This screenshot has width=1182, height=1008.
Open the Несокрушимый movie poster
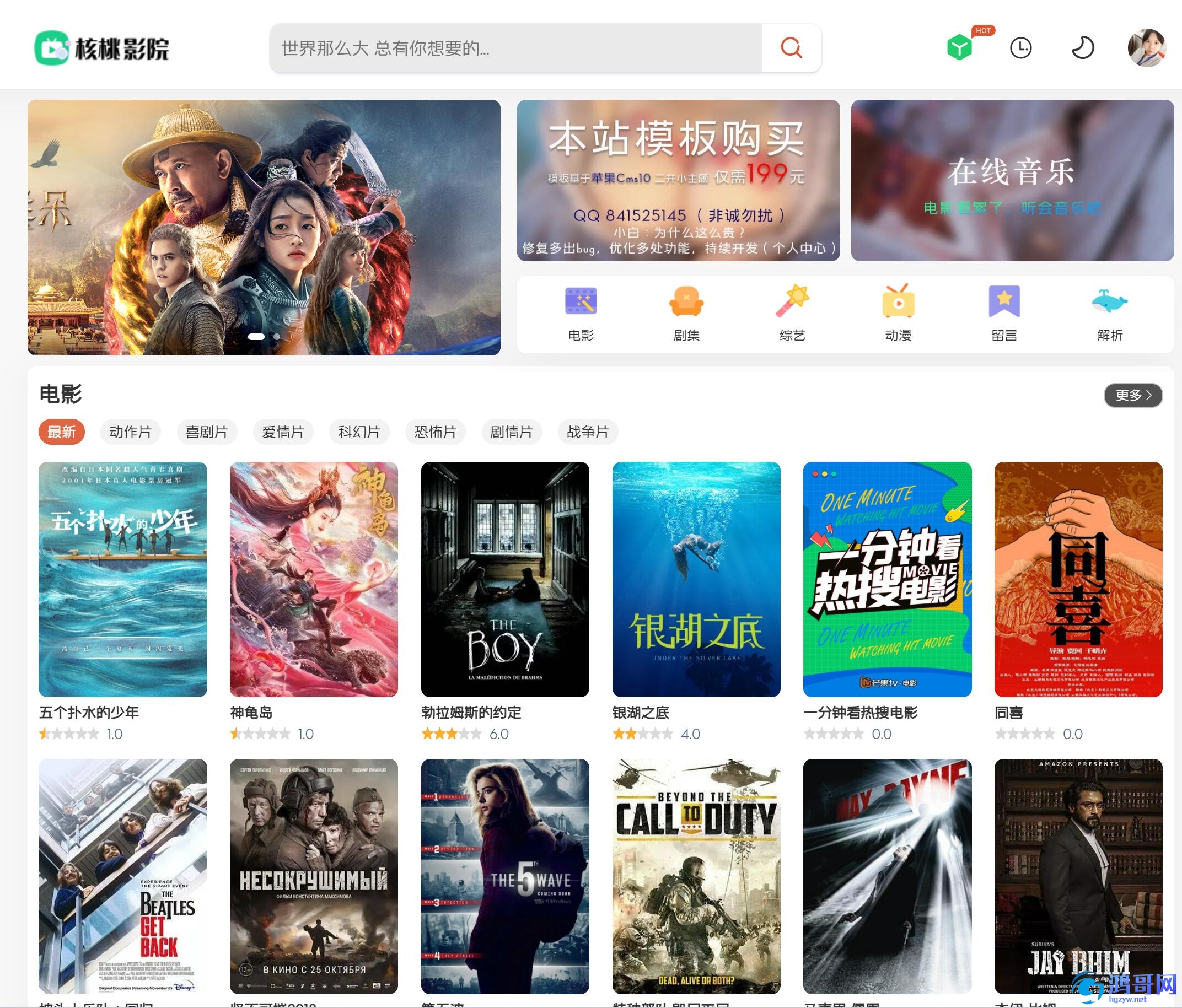314,876
